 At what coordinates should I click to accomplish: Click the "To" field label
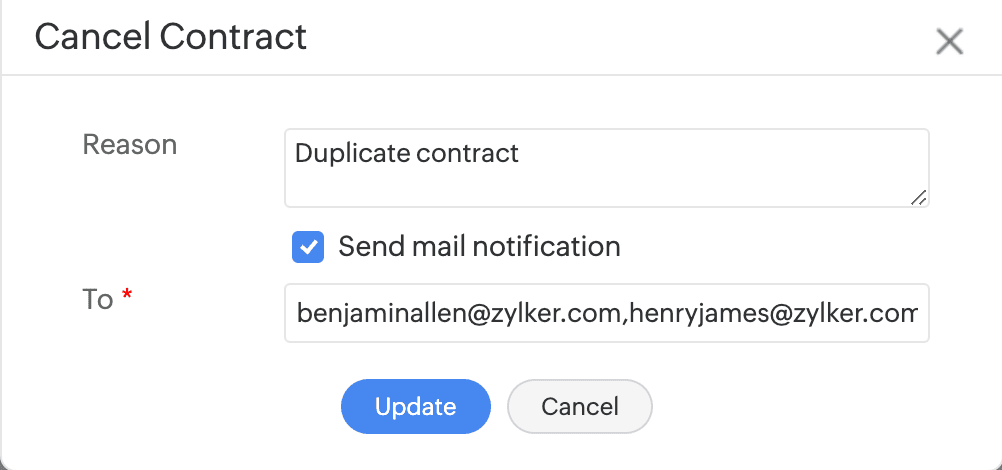pos(97,299)
